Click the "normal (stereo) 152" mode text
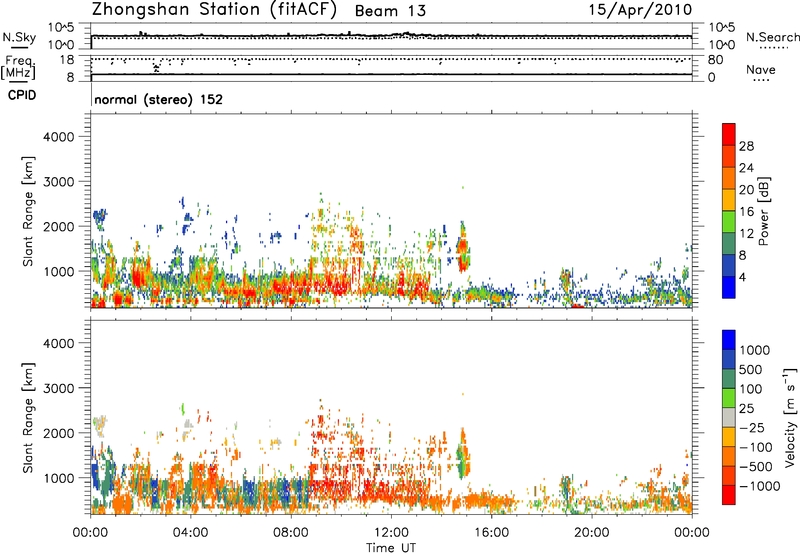Viewport: 800px width, 554px height. coord(158,100)
